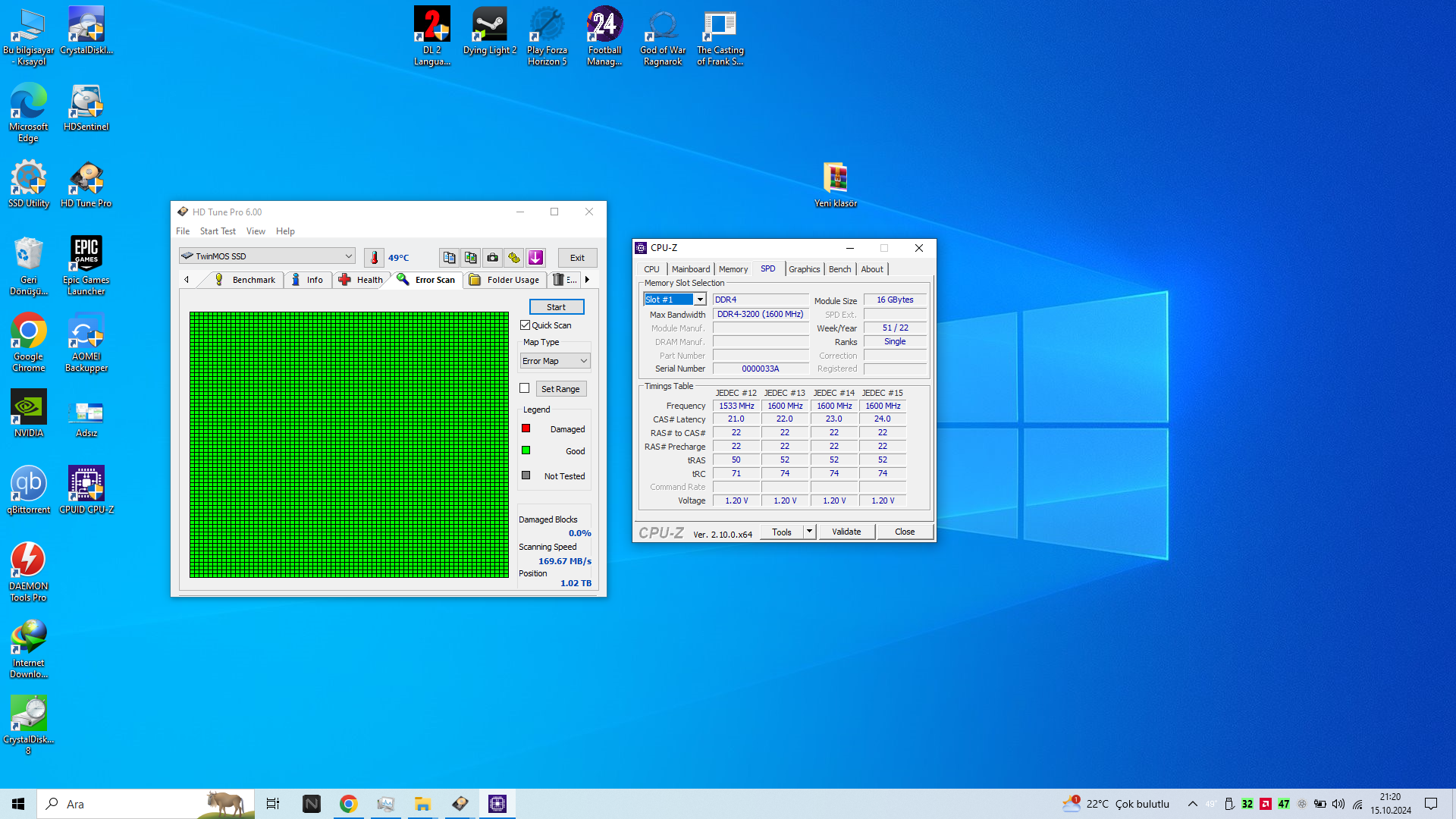
Task: Click the camera save screenshot icon
Action: point(493,258)
